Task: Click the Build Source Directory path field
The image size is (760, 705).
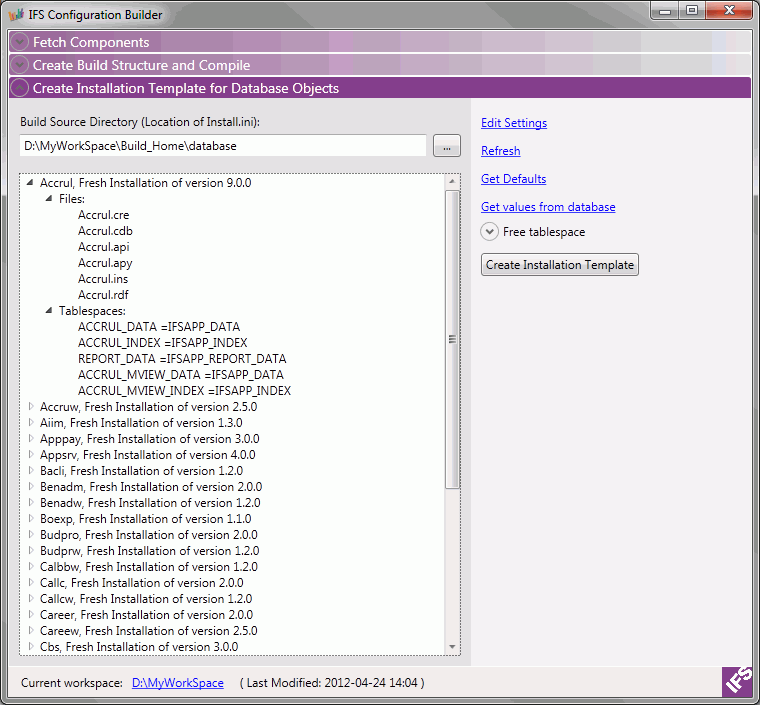Action: tap(223, 146)
